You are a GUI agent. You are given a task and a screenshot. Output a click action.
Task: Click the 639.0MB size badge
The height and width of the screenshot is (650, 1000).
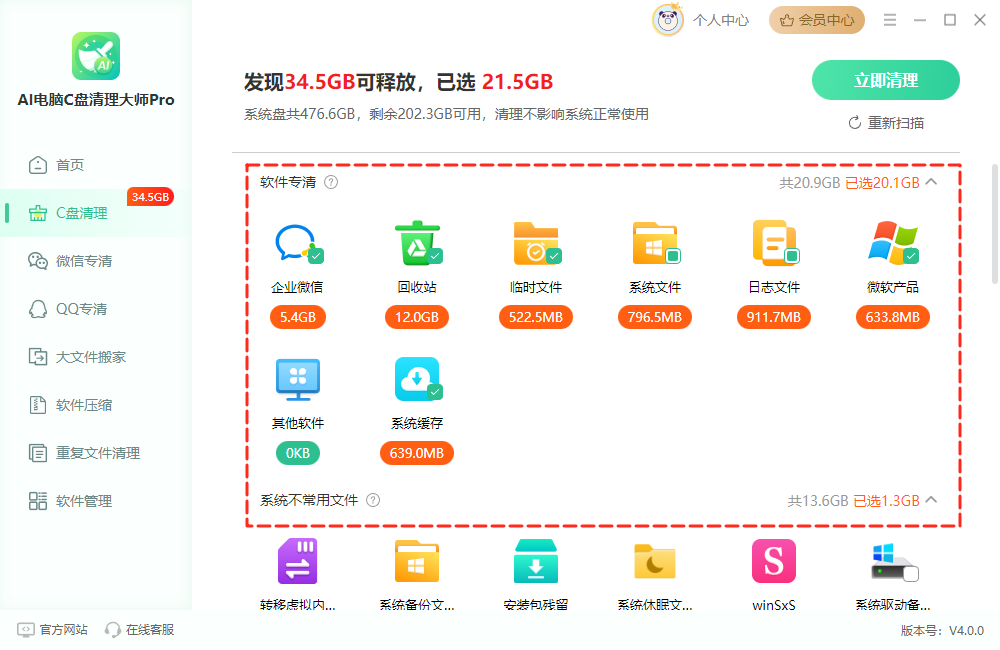(x=417, y=453)
